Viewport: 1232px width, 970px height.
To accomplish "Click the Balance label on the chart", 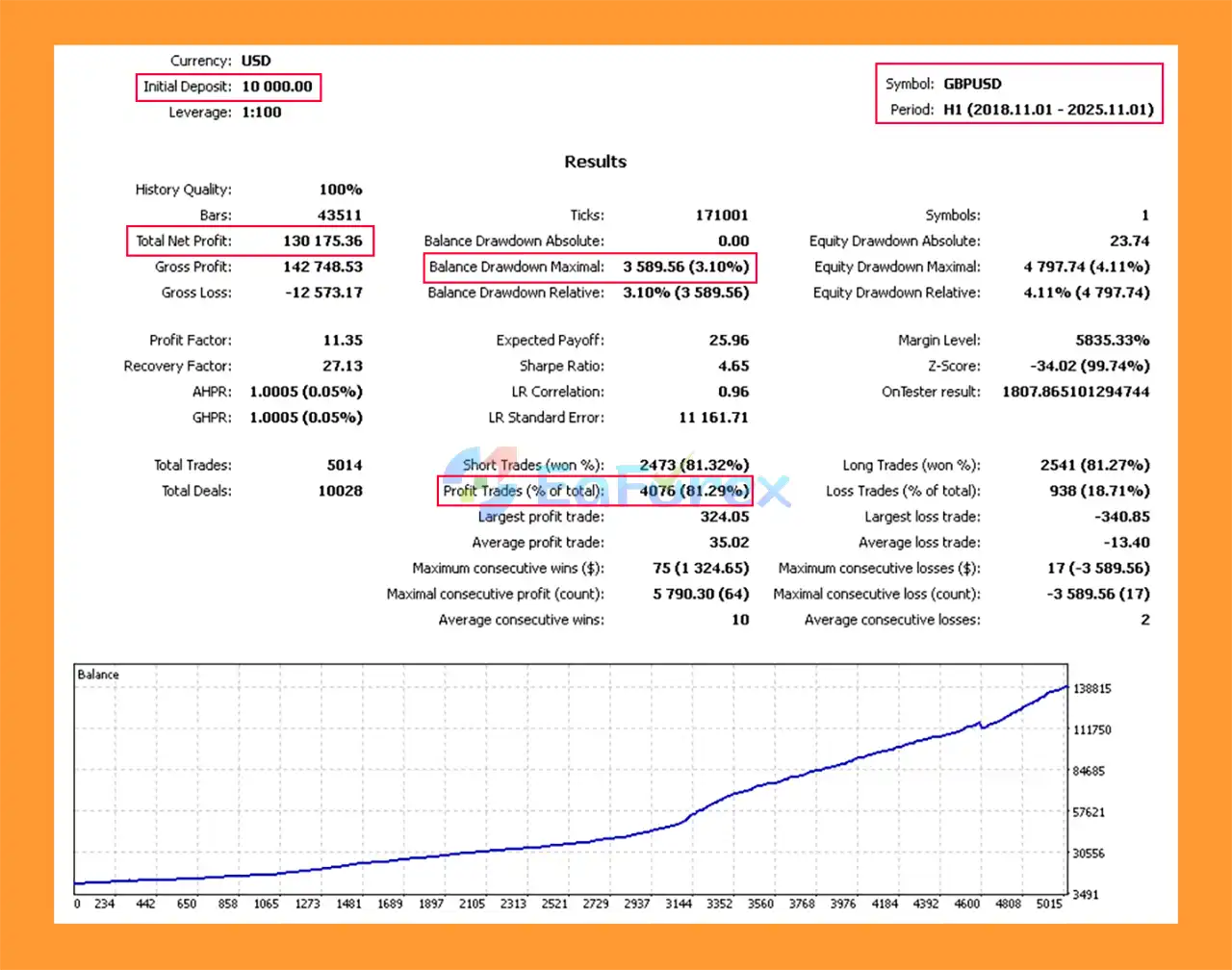I will pyautogui.click(x=98, y=675).
